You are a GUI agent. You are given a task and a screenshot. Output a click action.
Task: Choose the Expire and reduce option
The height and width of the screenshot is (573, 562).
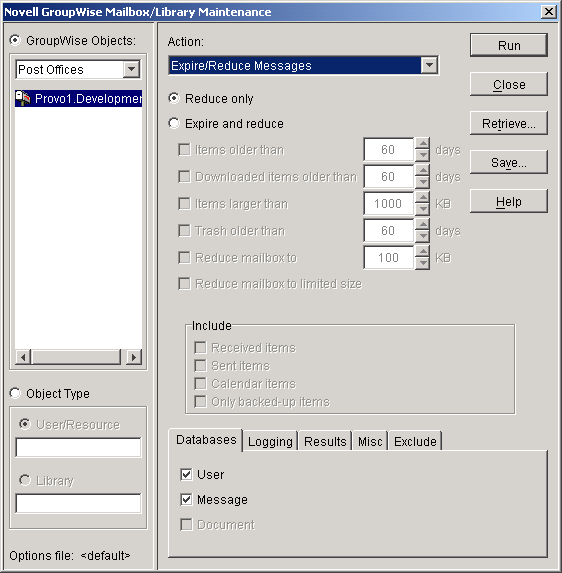[x=174, y=123]
